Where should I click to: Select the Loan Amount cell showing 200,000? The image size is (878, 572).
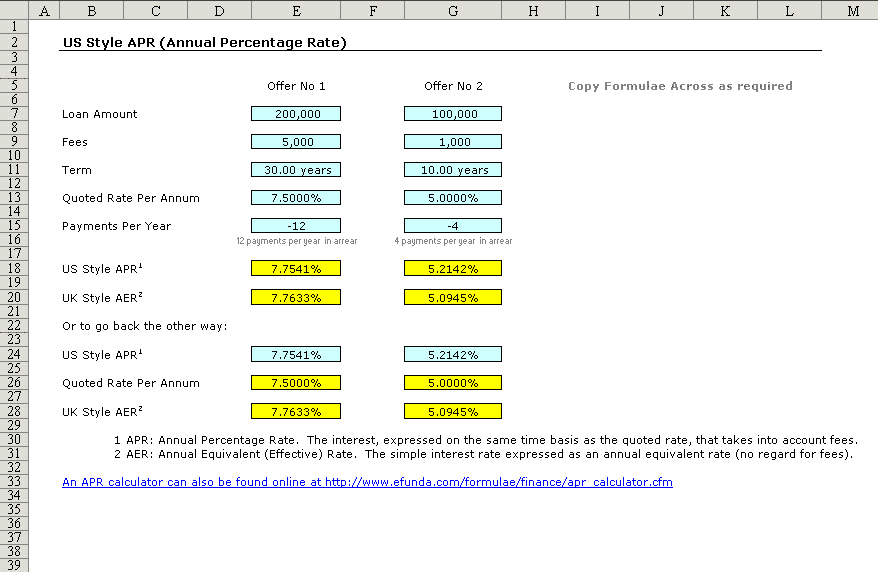296,114
